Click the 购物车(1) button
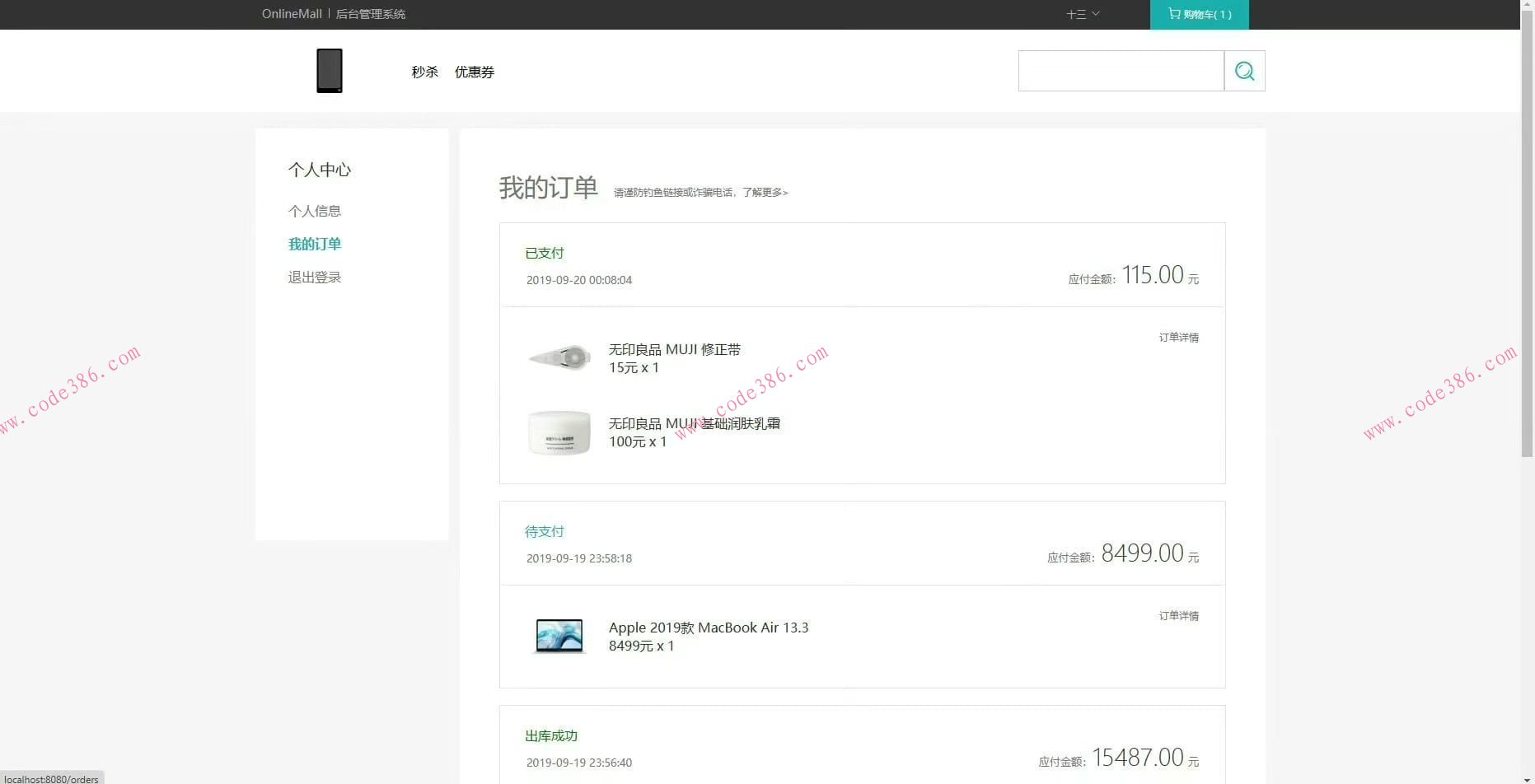Image resolution: width=1535 pixels, height=784 pixels. pyautogui.click(x=1199, y=13)
